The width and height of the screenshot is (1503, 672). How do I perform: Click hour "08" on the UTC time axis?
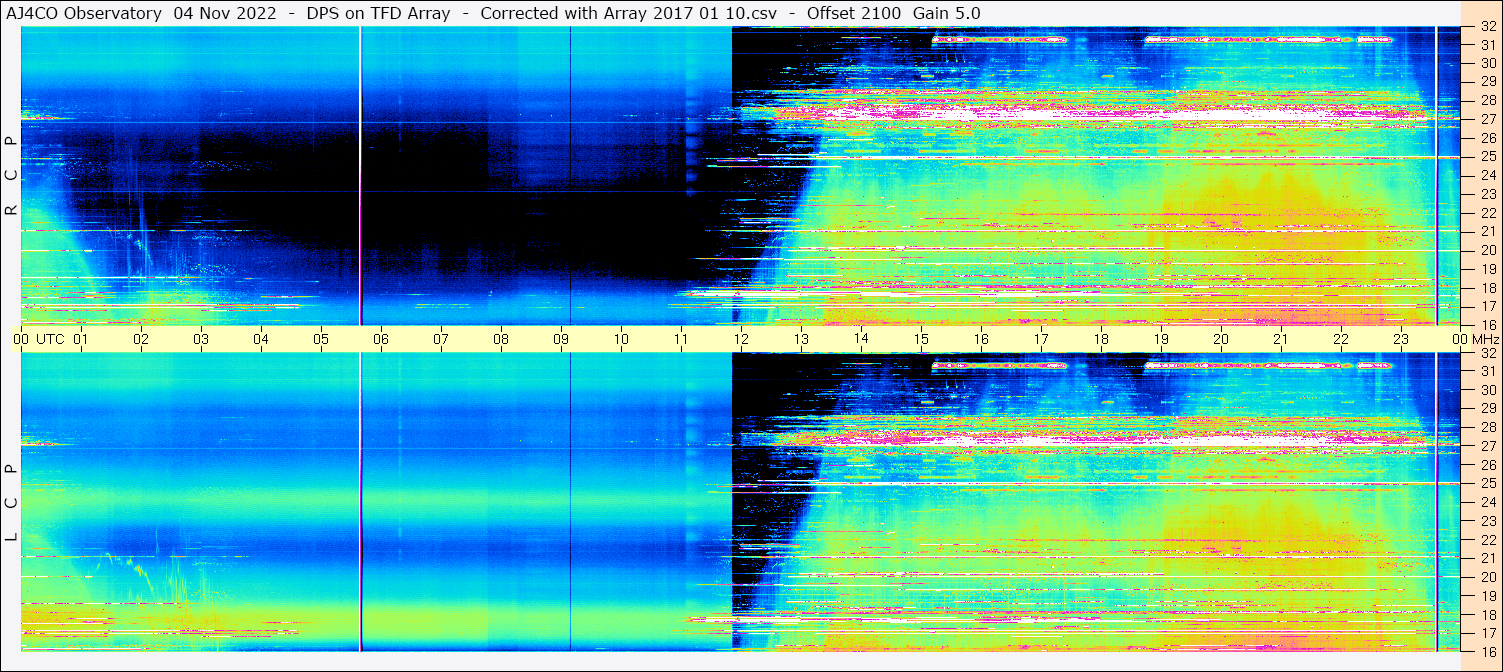[x=501, y=339]
